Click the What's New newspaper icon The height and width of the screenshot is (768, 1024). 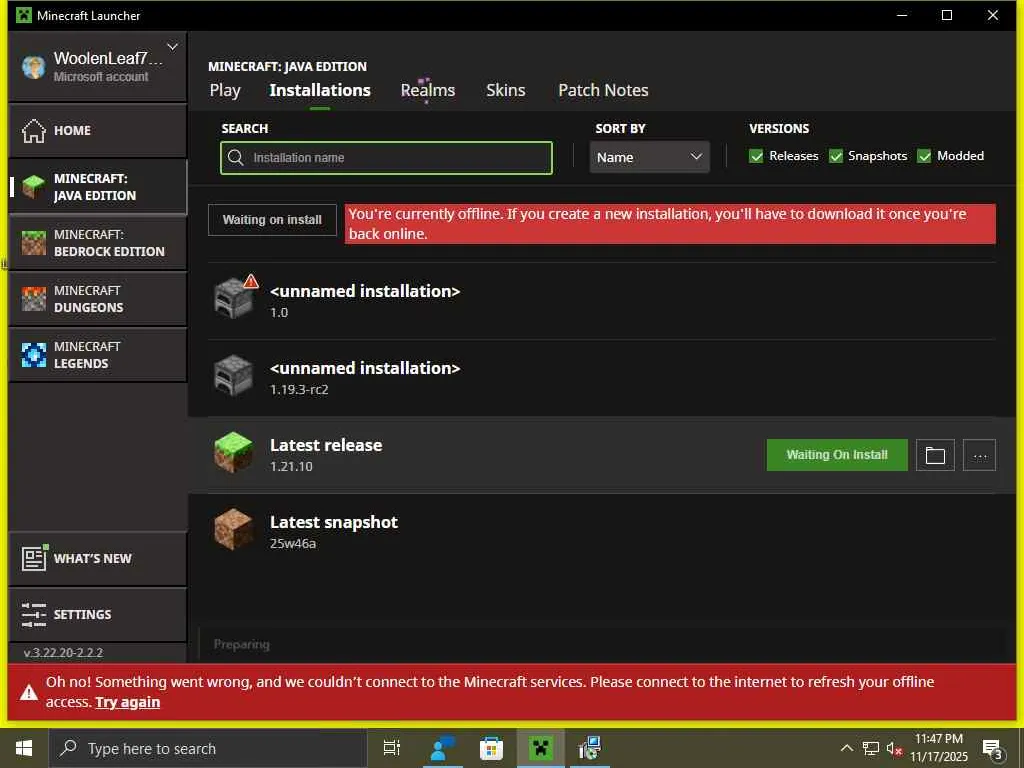34,558
